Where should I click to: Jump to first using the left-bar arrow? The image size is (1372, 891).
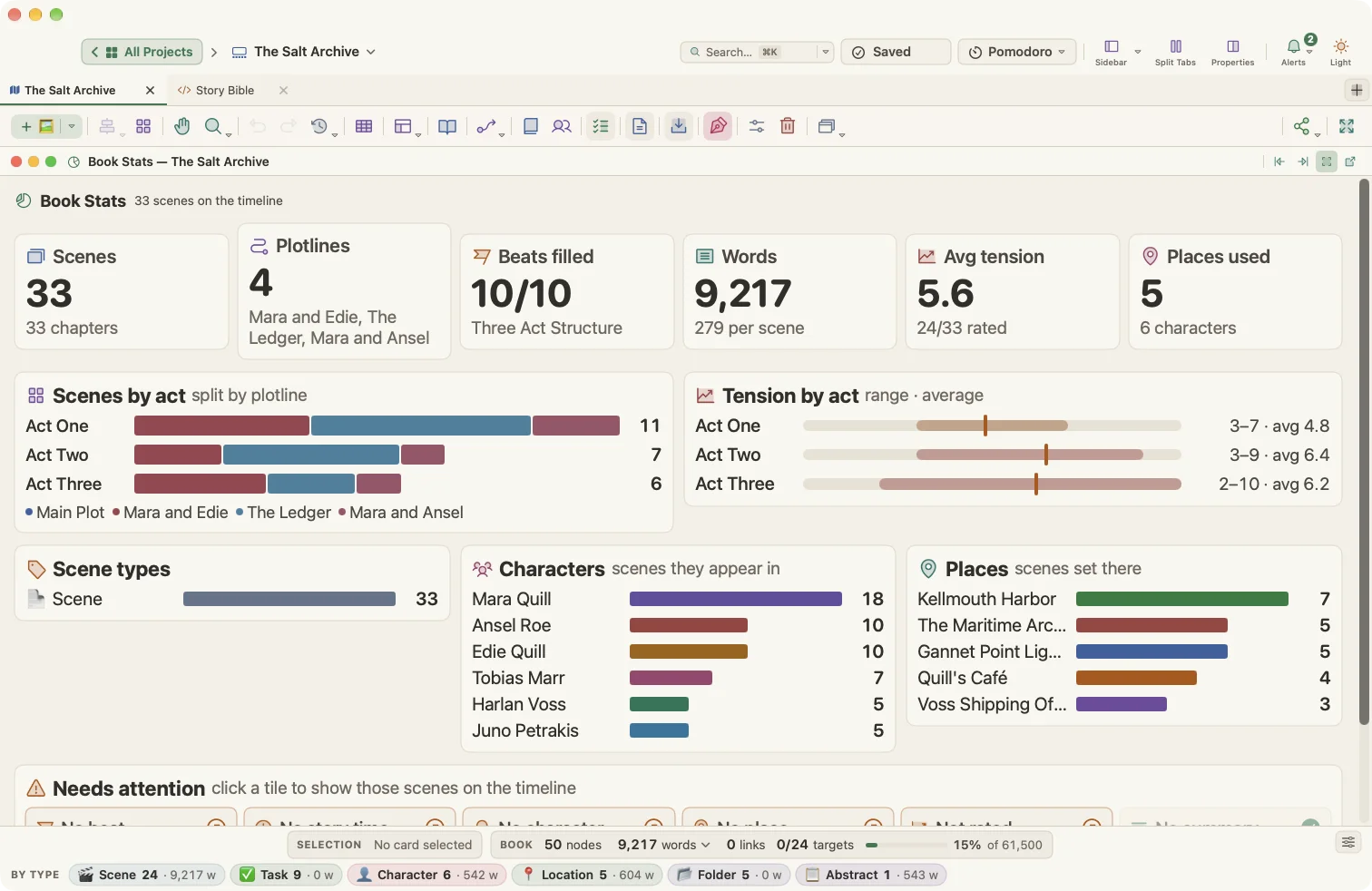tap(1279, 162)
